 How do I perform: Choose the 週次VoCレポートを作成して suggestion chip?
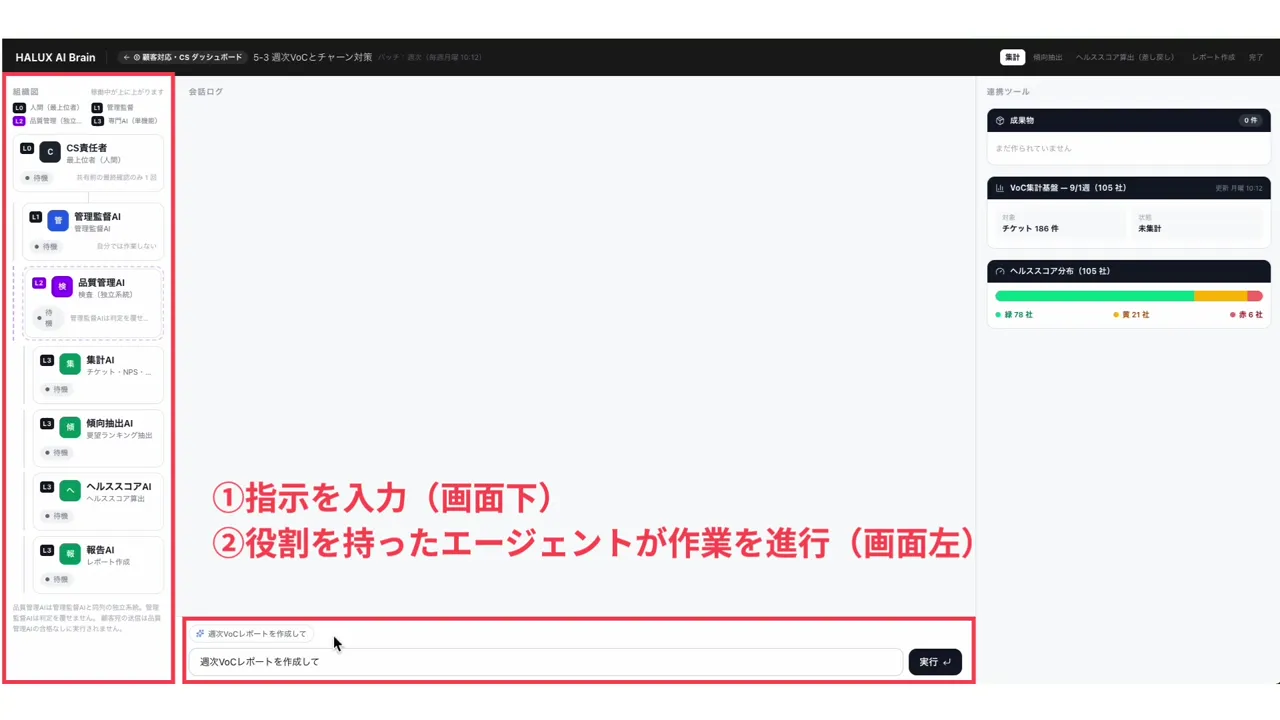coord(251,634)
